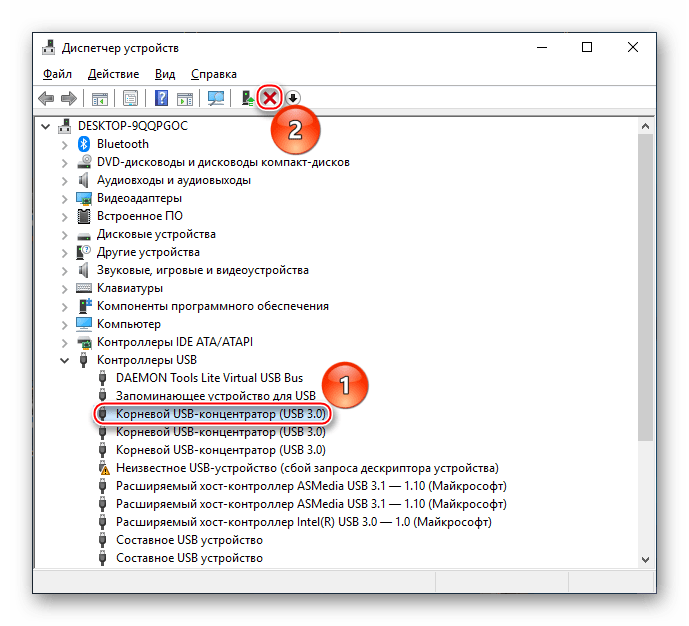Screen dimensions: 689x626
Task: Click the Другие устройства question icon
Action: 83,252
